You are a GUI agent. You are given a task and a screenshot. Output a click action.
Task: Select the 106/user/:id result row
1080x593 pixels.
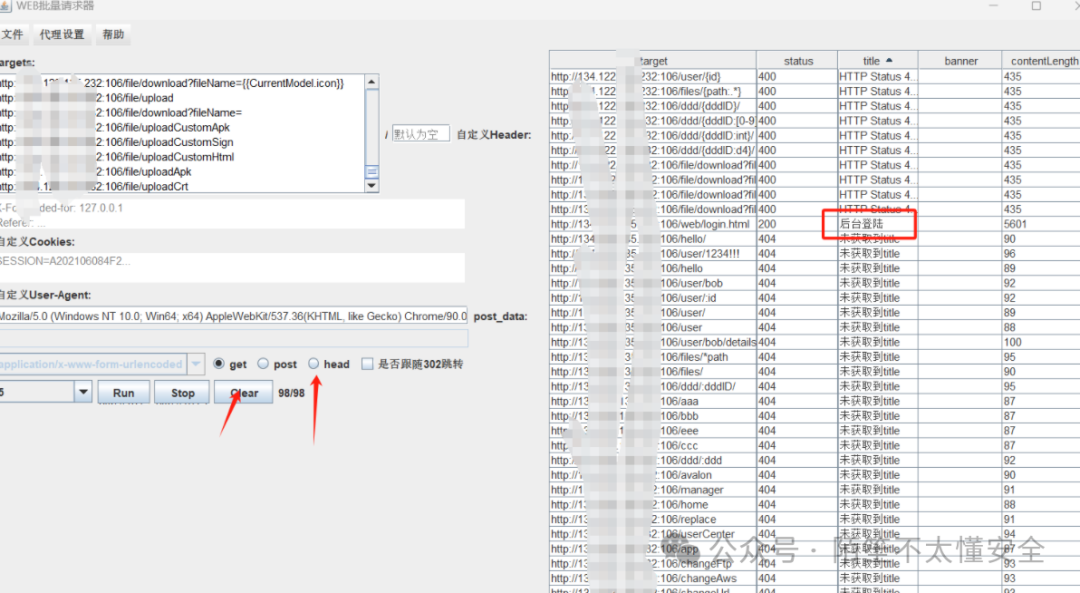[814, 298]
